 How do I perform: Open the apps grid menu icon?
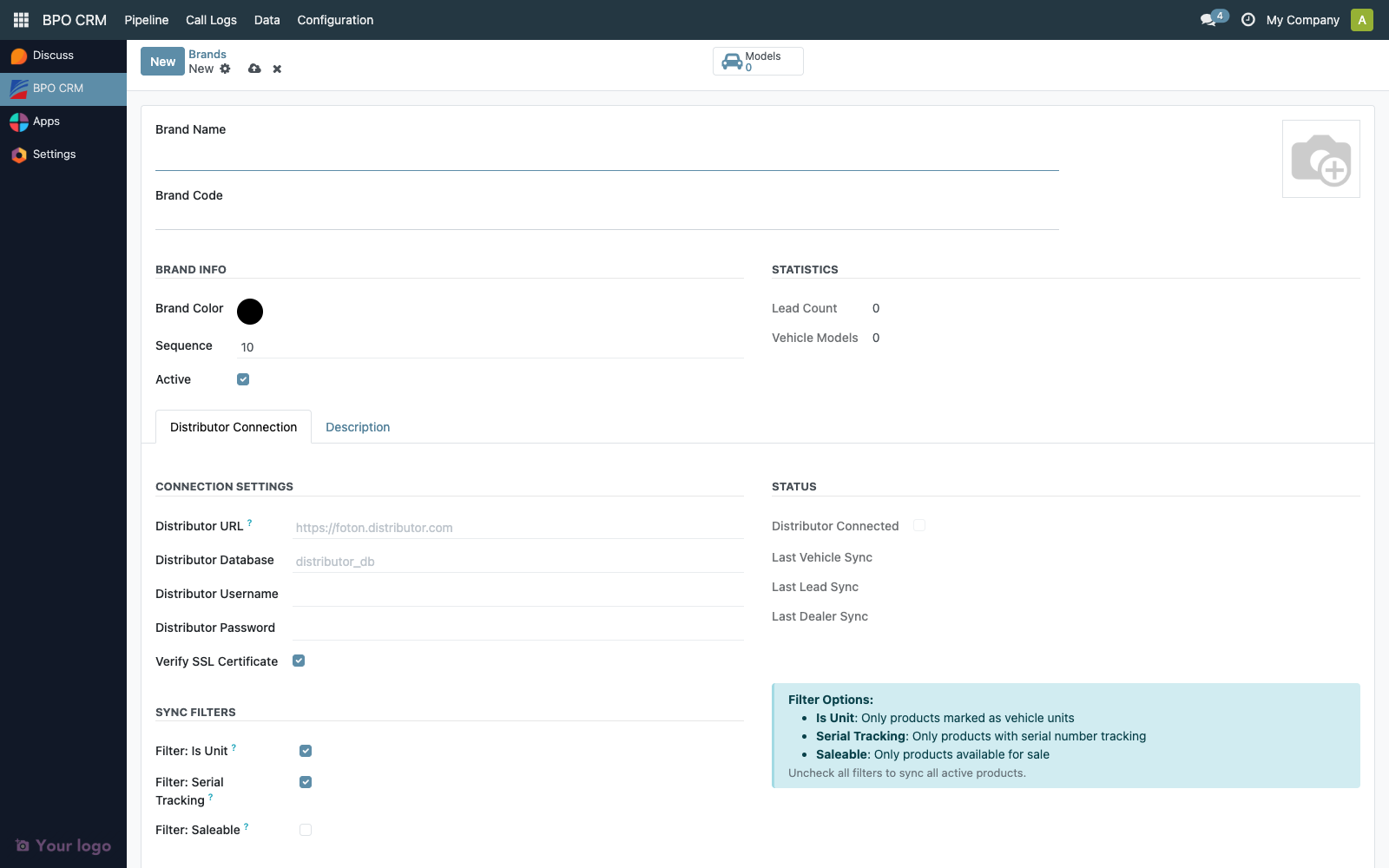21,20
